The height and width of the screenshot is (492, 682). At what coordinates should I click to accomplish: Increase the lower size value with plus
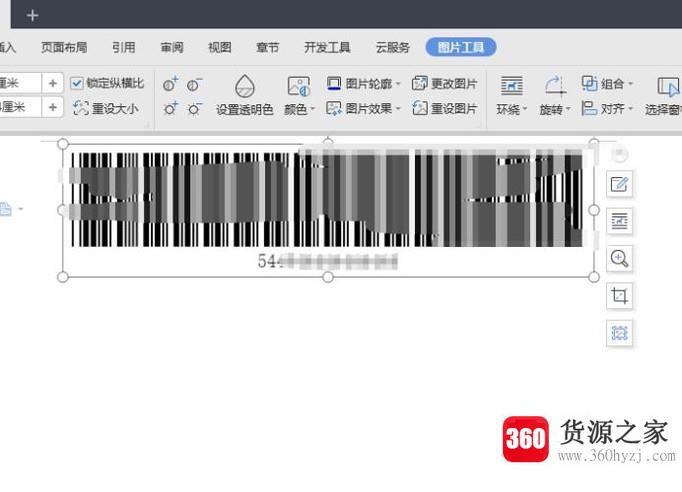point(53,107)
